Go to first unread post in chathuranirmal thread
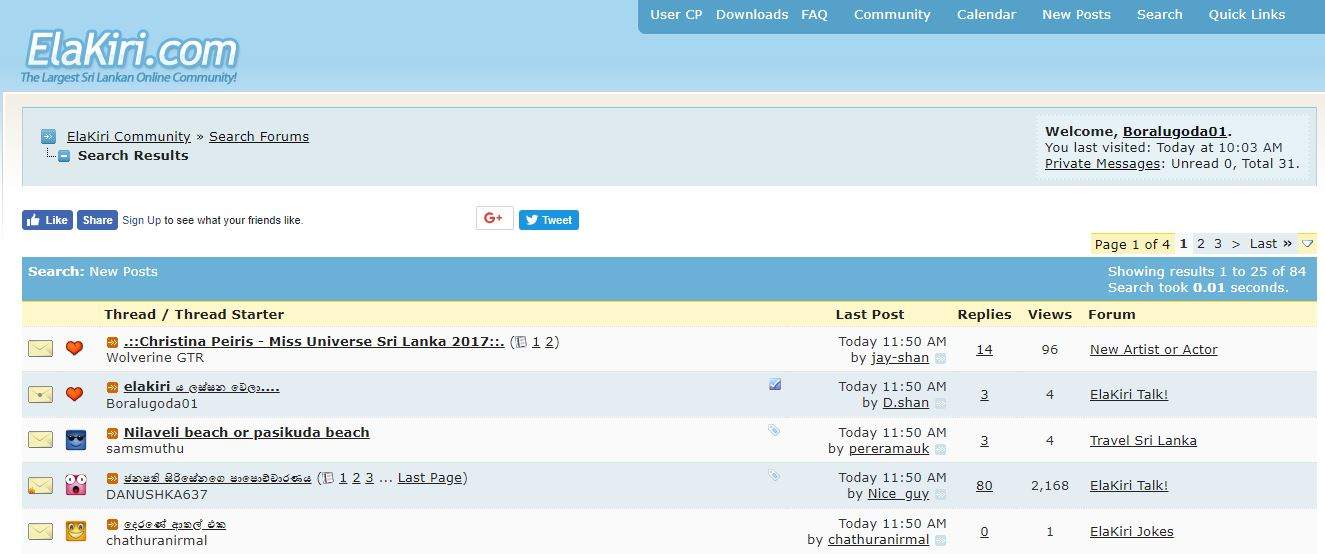 pos(113,524)
